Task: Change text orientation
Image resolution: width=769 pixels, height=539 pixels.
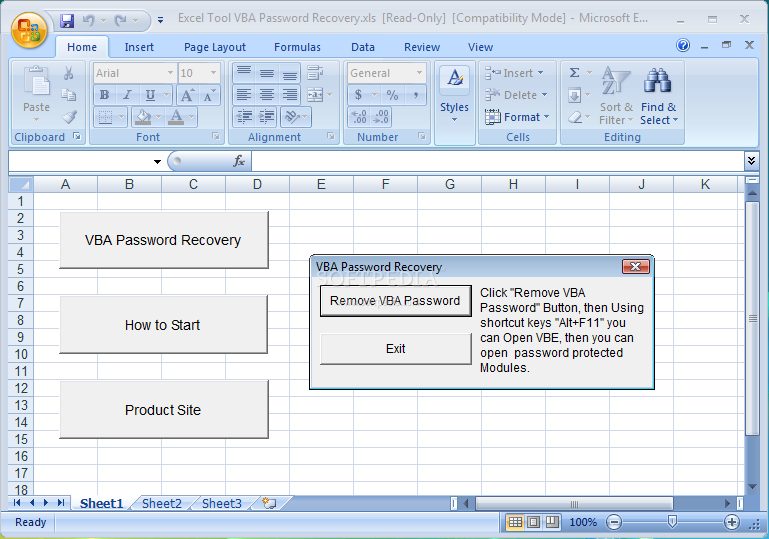Action: tap(292, 117)
